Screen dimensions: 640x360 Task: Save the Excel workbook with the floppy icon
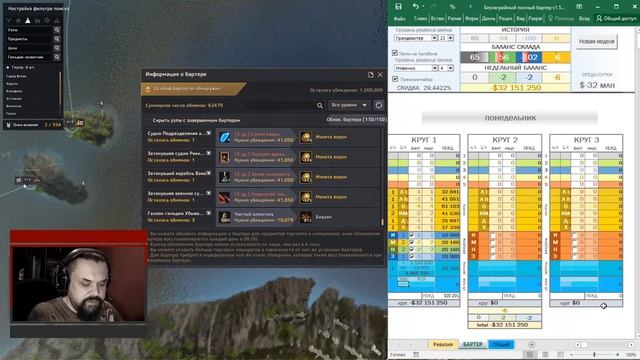pyautogui.click(x=398, y=7)
